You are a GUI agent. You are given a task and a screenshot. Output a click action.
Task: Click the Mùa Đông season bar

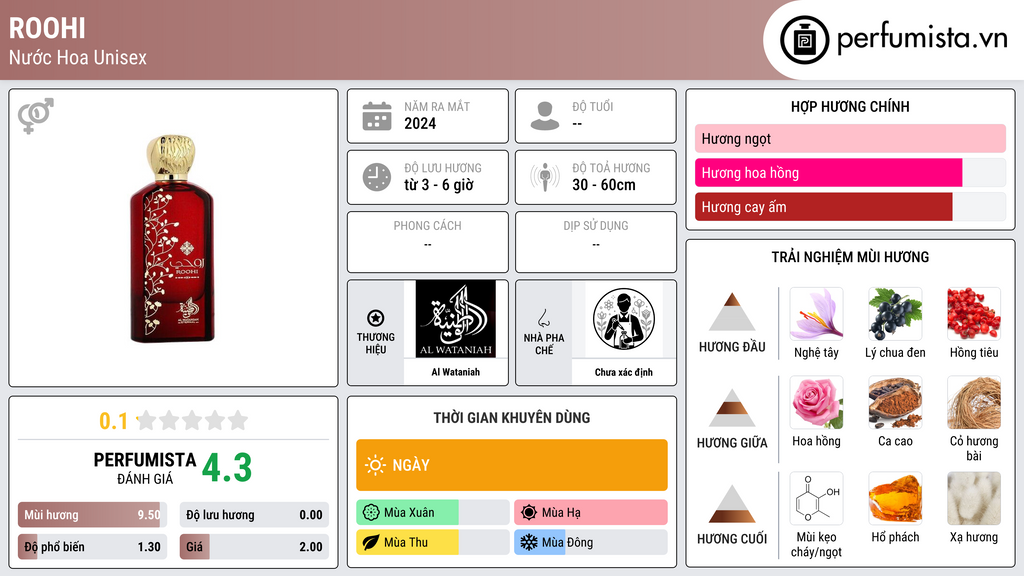[591, 542]
